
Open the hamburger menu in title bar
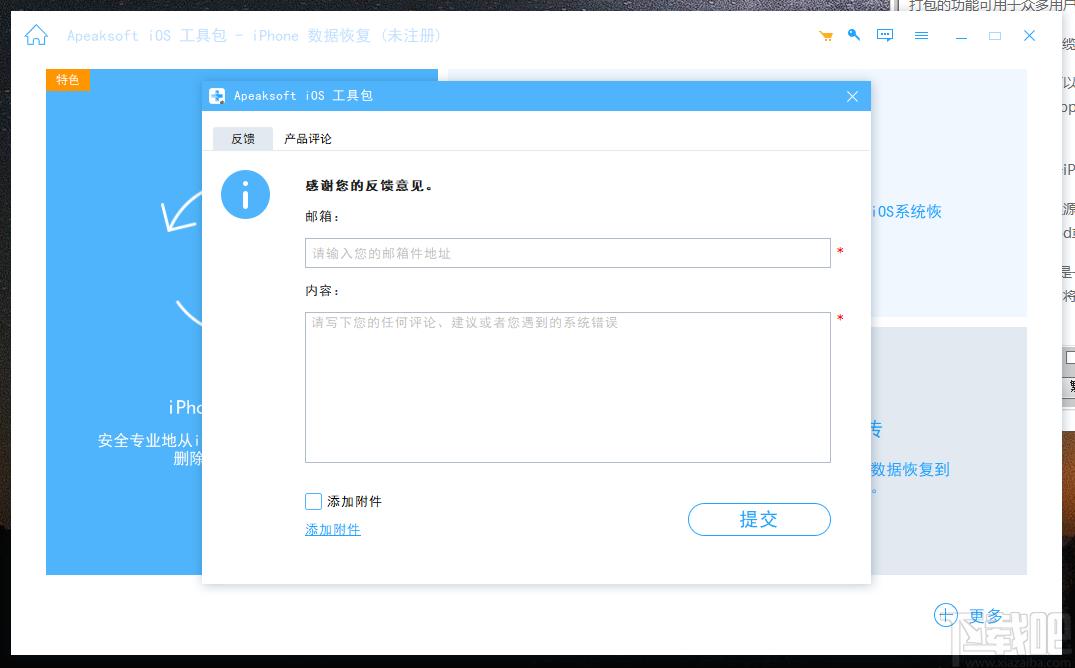coord(921,35)
